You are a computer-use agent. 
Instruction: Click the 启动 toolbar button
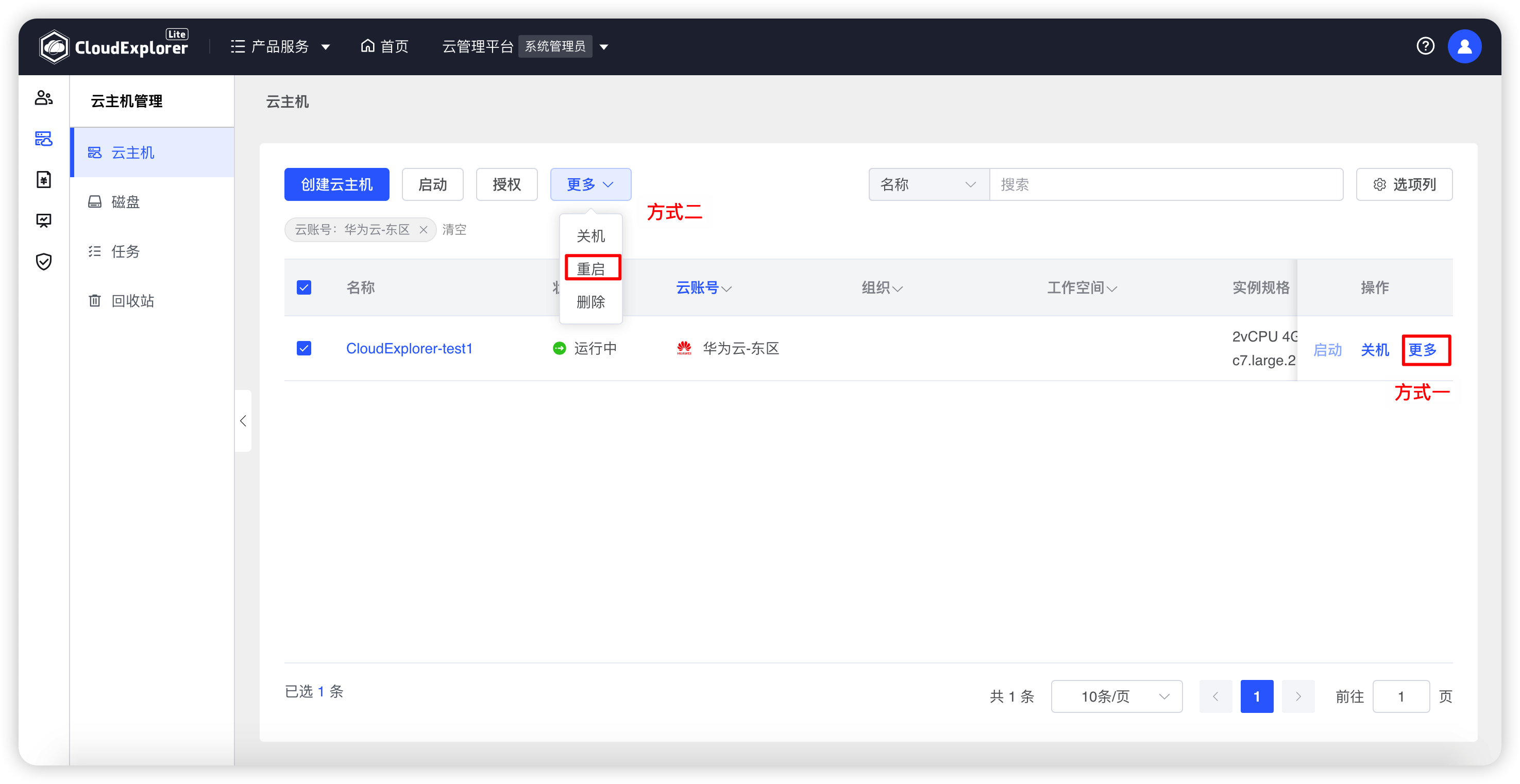click(432, 184)
